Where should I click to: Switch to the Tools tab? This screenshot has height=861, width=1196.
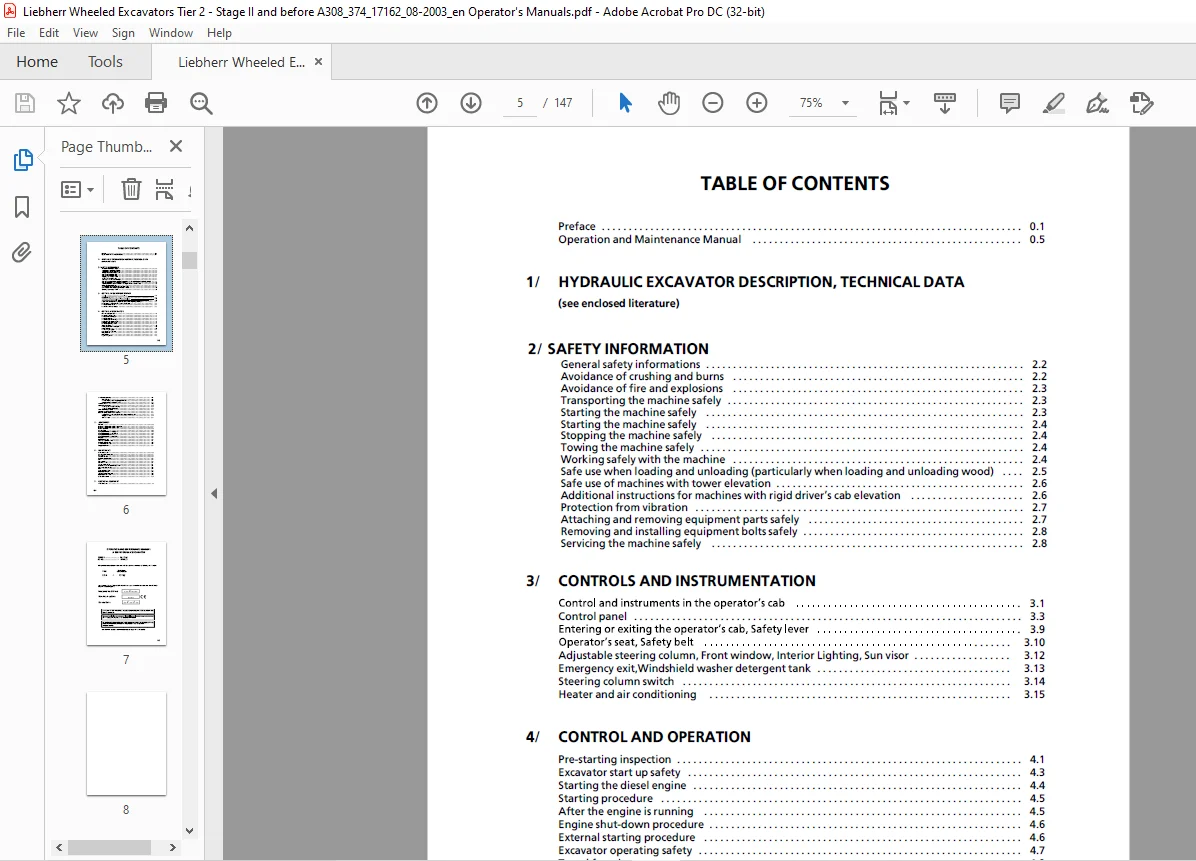pos(105,62)
